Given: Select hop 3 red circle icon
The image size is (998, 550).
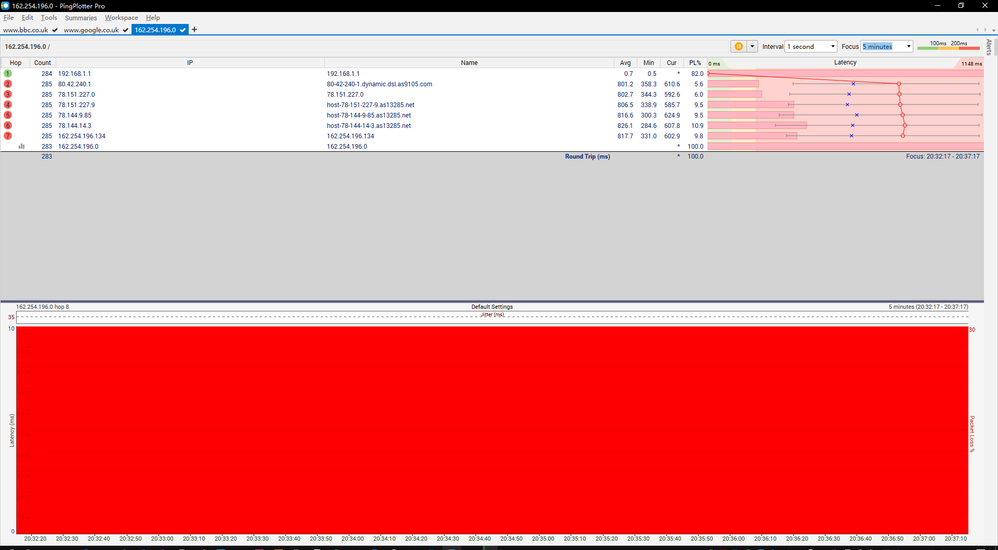Looking at the screenshot, I should pyautogui.click(x=8, y=94).
